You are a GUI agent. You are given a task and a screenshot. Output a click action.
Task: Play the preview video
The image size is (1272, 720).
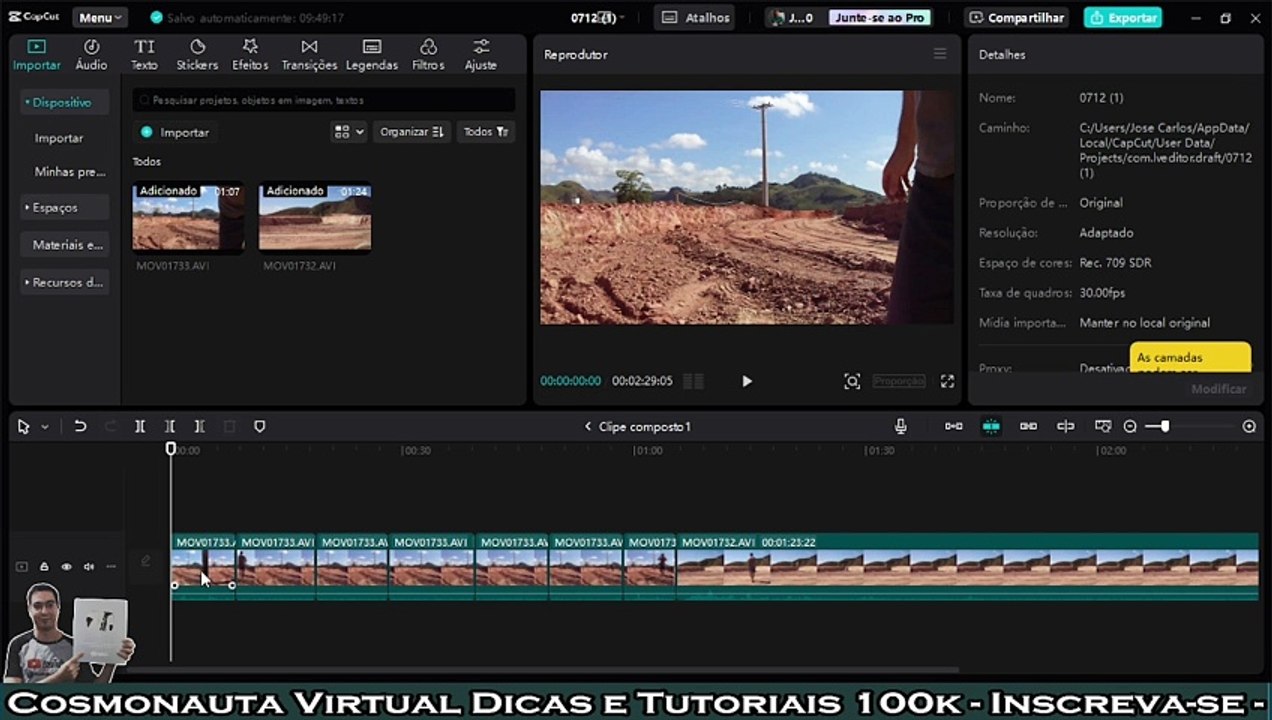tap(747, 381)
